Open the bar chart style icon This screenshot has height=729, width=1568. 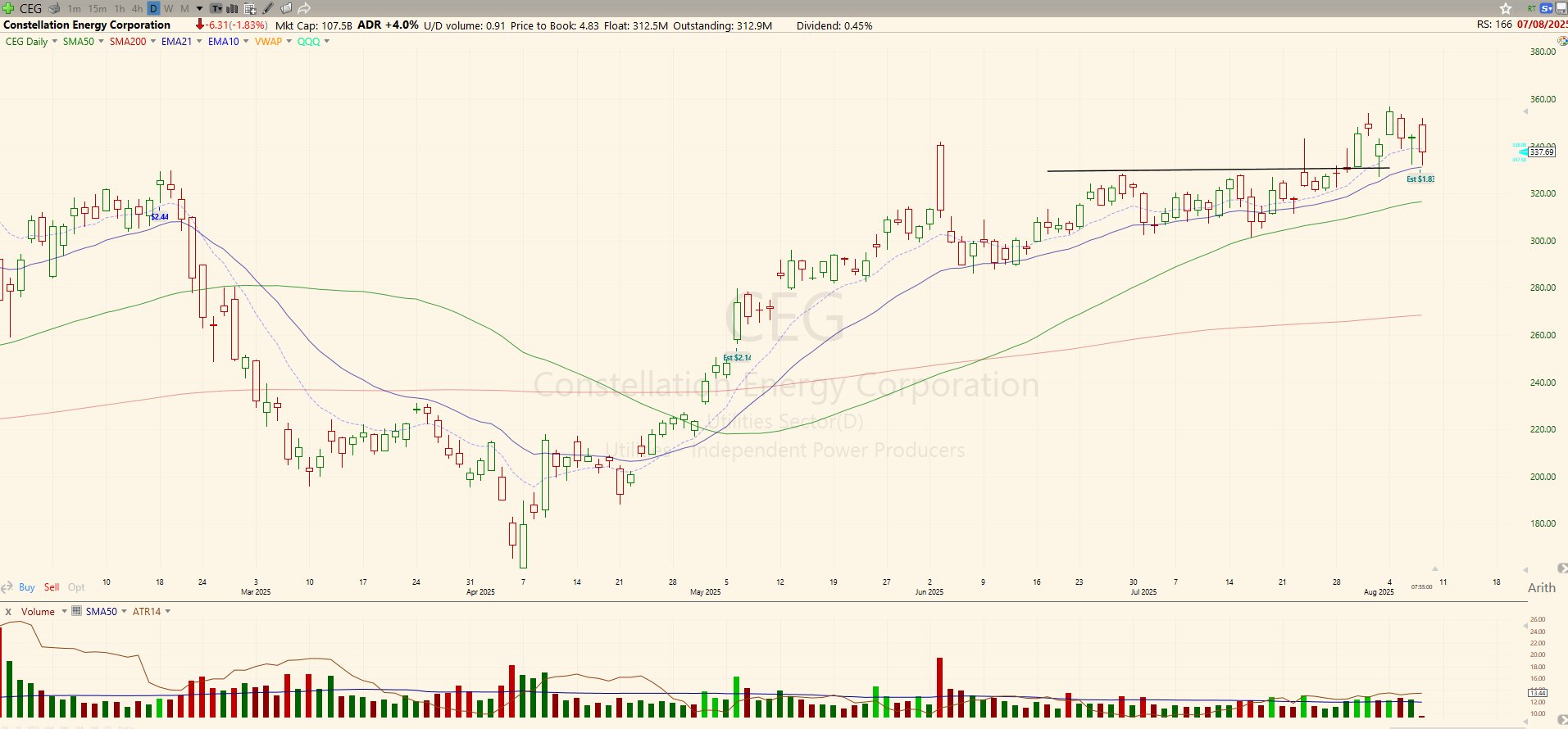[233, 9]
